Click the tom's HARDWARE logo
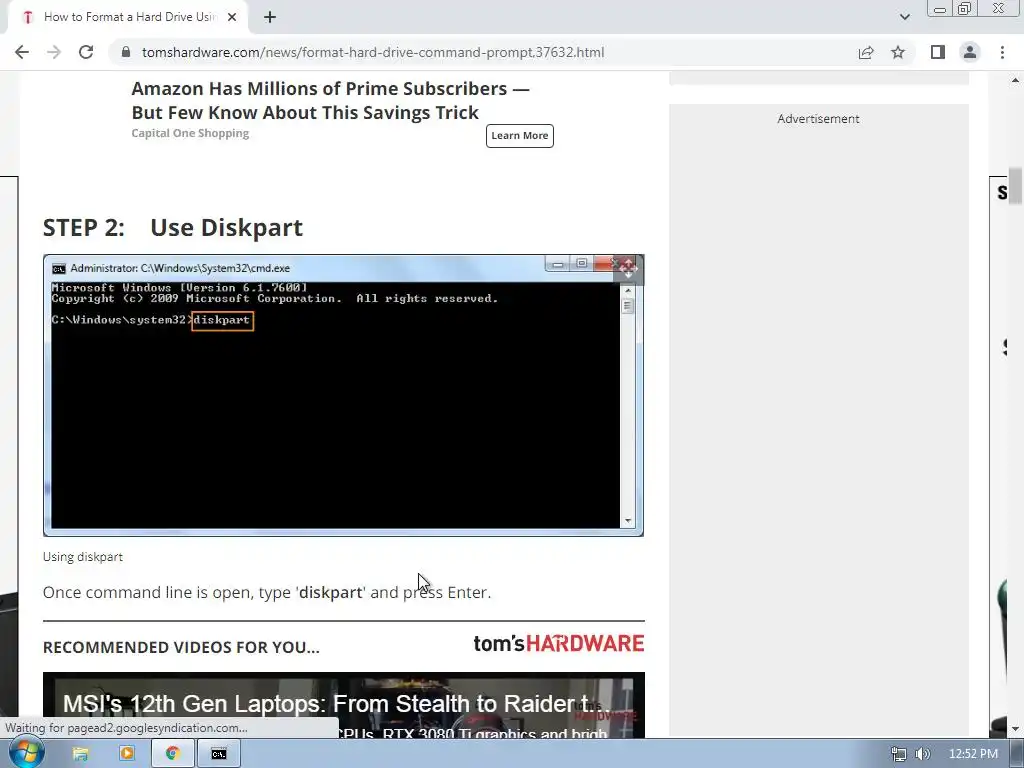Viewport: 1024px width, 768px height. click(559, 644)
